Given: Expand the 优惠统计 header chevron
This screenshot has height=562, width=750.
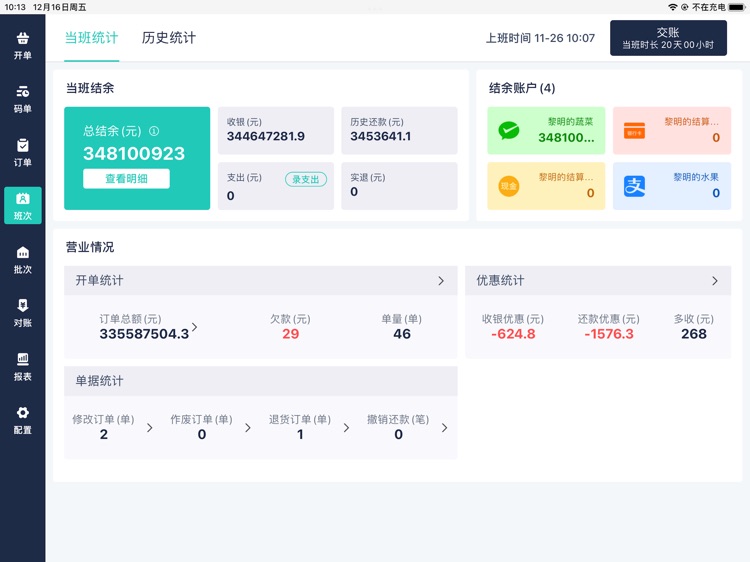Looking at the screenshot, I should 715,281.
